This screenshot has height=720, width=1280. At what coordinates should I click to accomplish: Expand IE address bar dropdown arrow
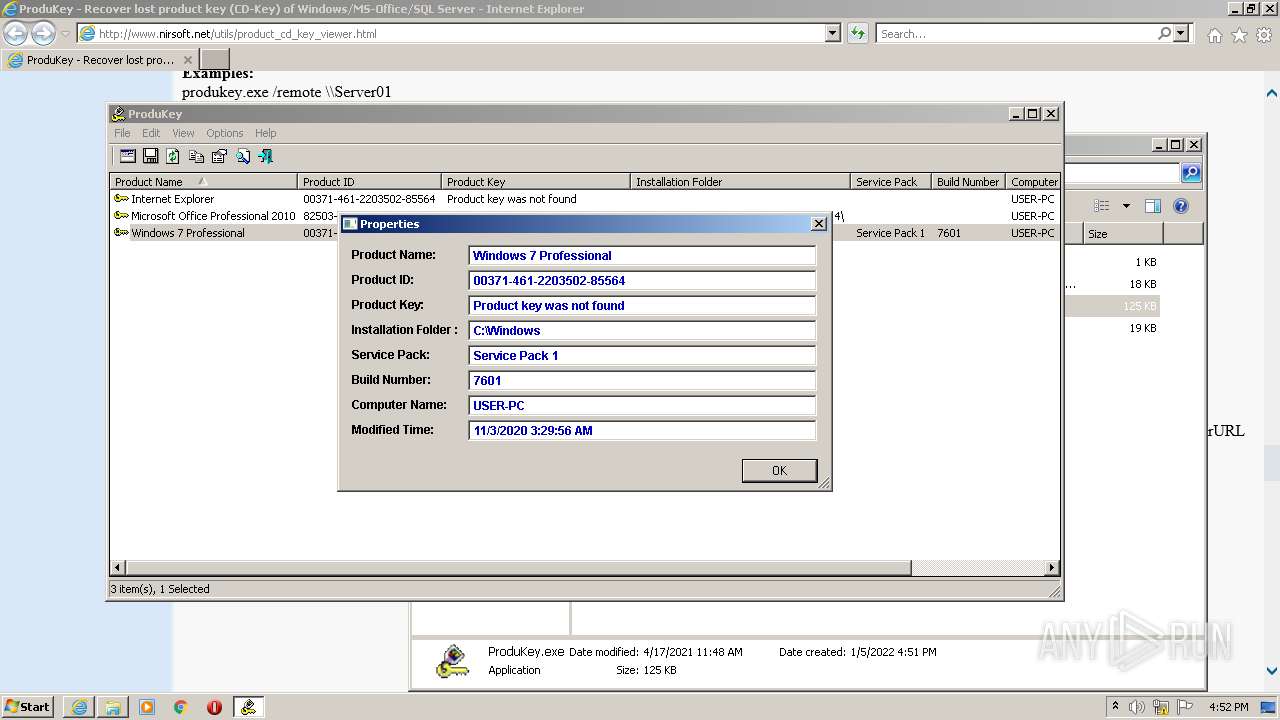[x=833, y=33]
